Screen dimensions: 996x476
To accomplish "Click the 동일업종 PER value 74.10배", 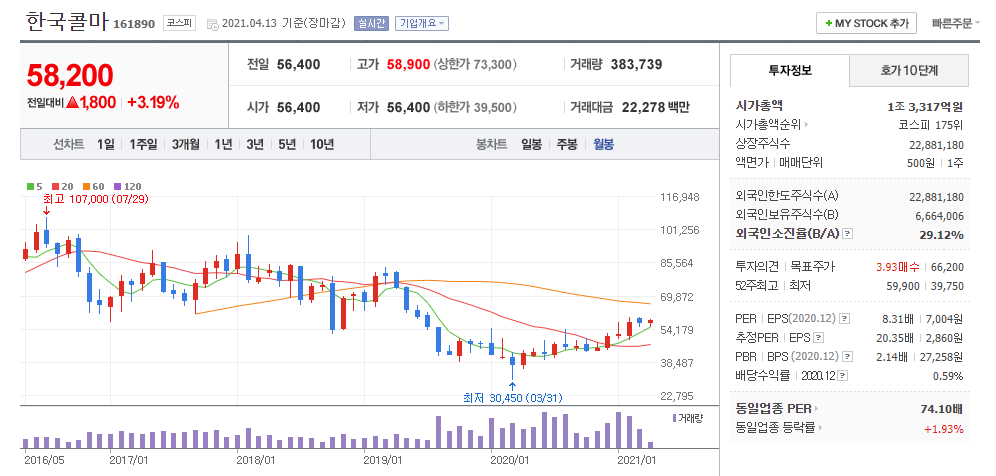I will (942, 409).
